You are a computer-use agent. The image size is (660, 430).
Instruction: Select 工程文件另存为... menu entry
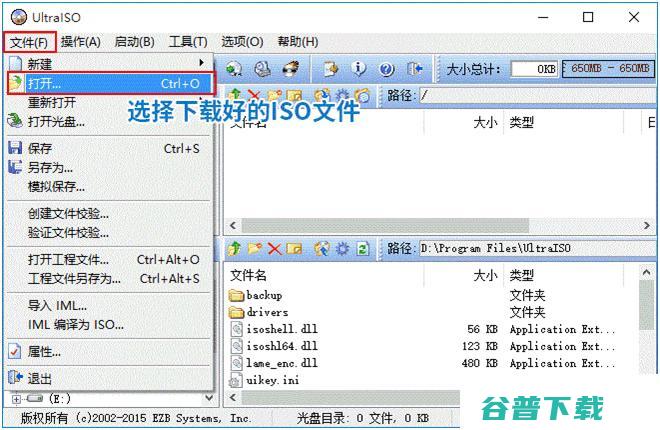pos(109,279)
